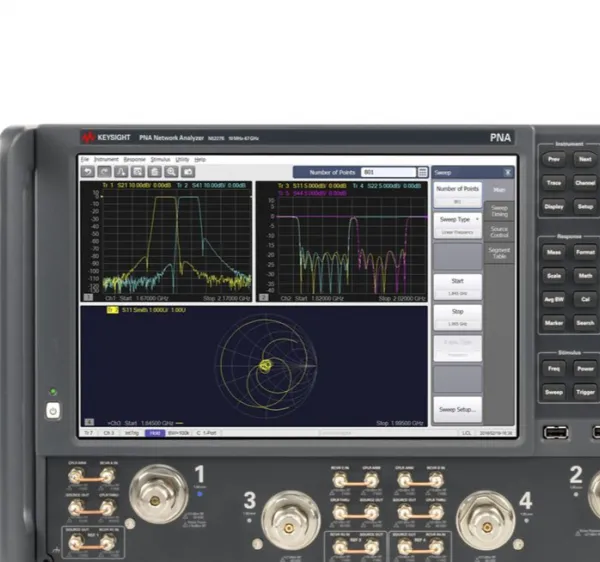Image resolution: width=600 pixels, height=562 pixels.
Task: Open the numeric keypad icon beside points field
Action: click(422, 172)
